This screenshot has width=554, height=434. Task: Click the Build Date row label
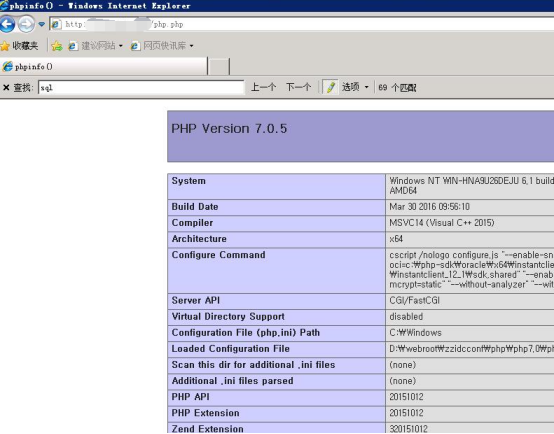[x=195, y=207]
